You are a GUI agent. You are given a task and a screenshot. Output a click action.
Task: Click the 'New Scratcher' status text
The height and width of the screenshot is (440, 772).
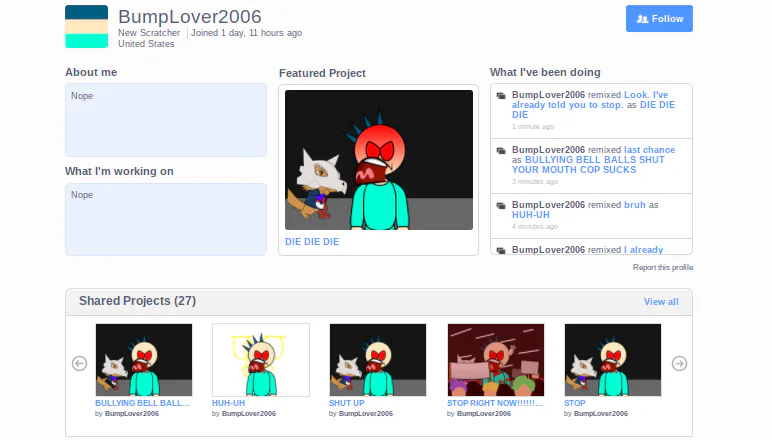149,33
